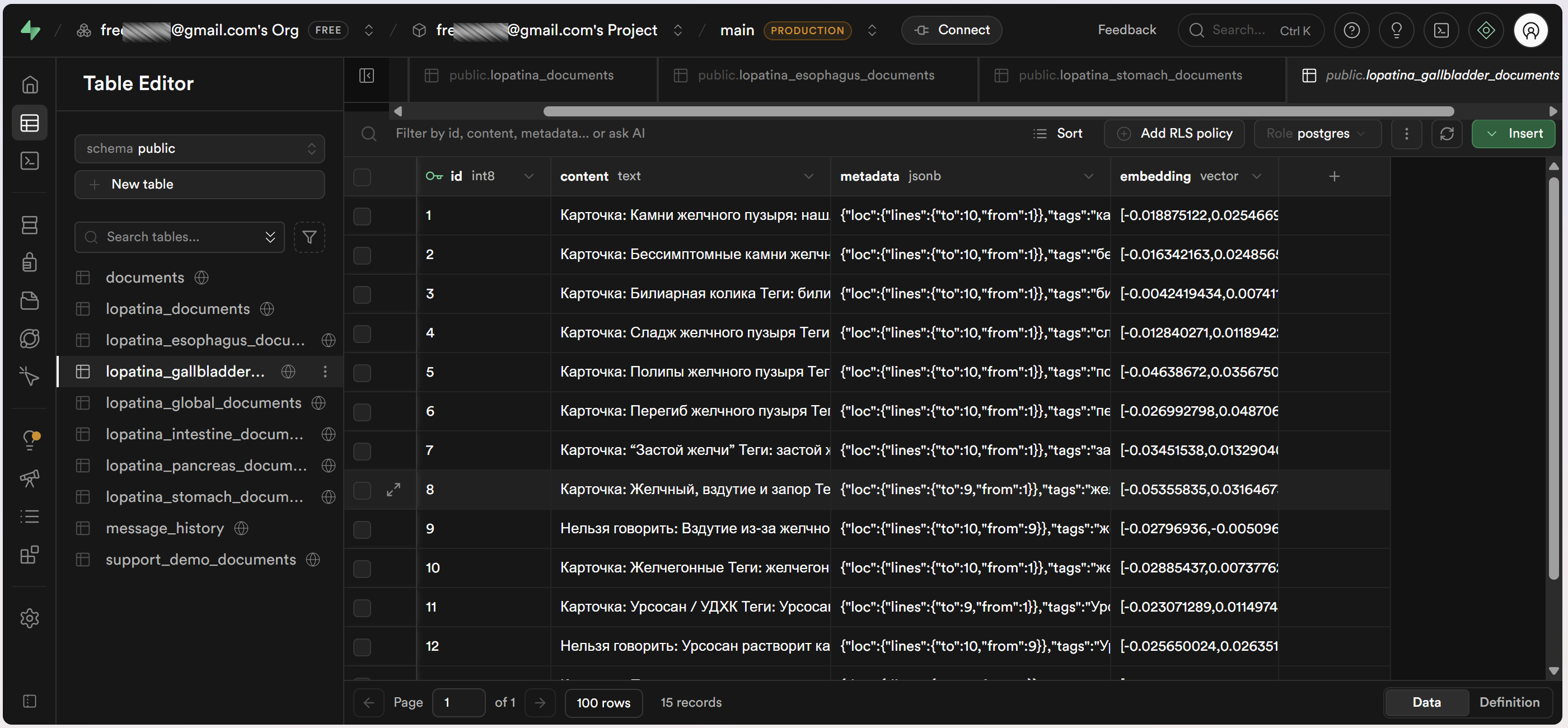Collapse the sidebar using bottom panel icon

tap(30, 701)
